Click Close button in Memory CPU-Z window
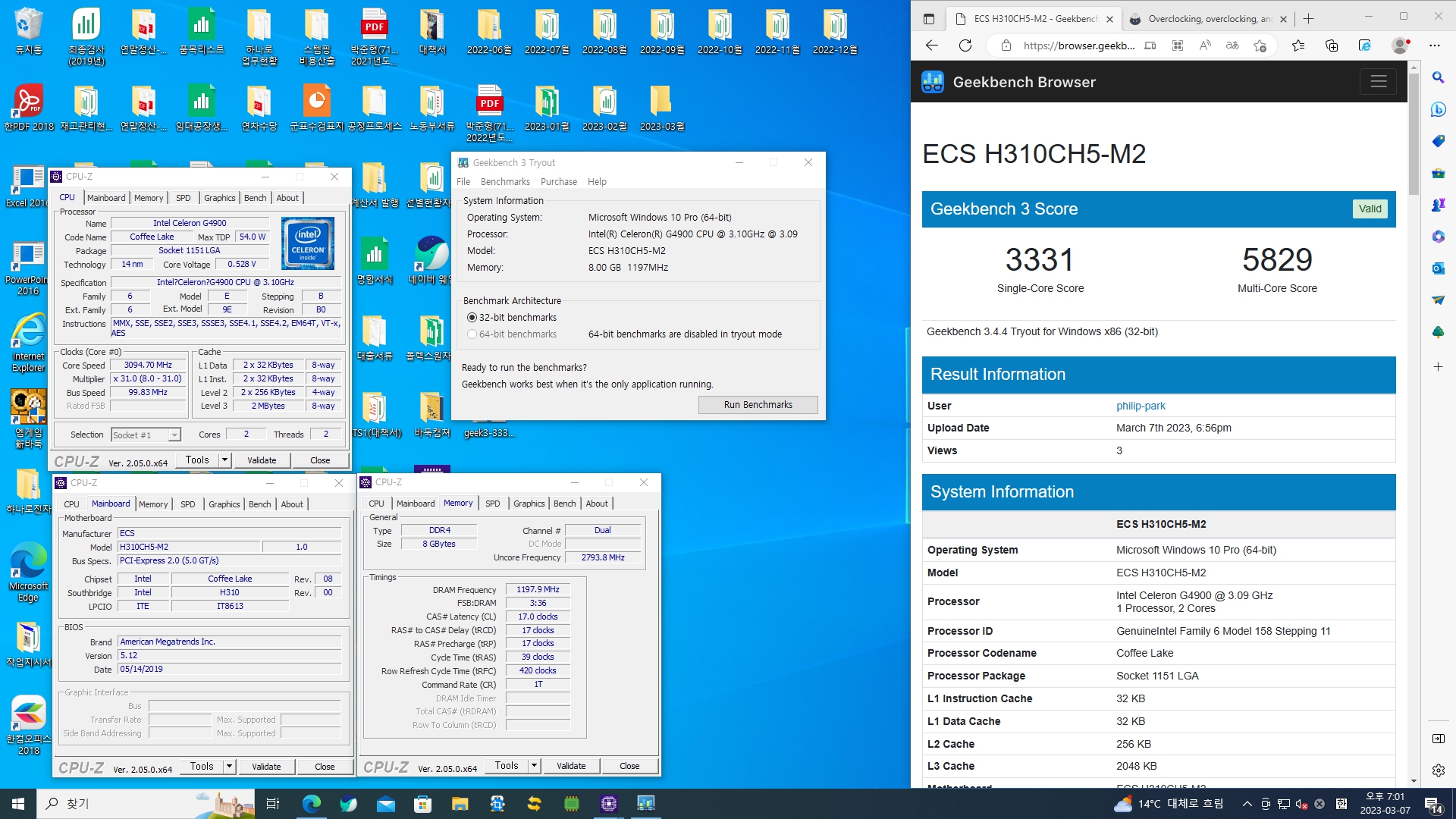The height and width of the screenshot is (819, 1456). pos(629,766)
